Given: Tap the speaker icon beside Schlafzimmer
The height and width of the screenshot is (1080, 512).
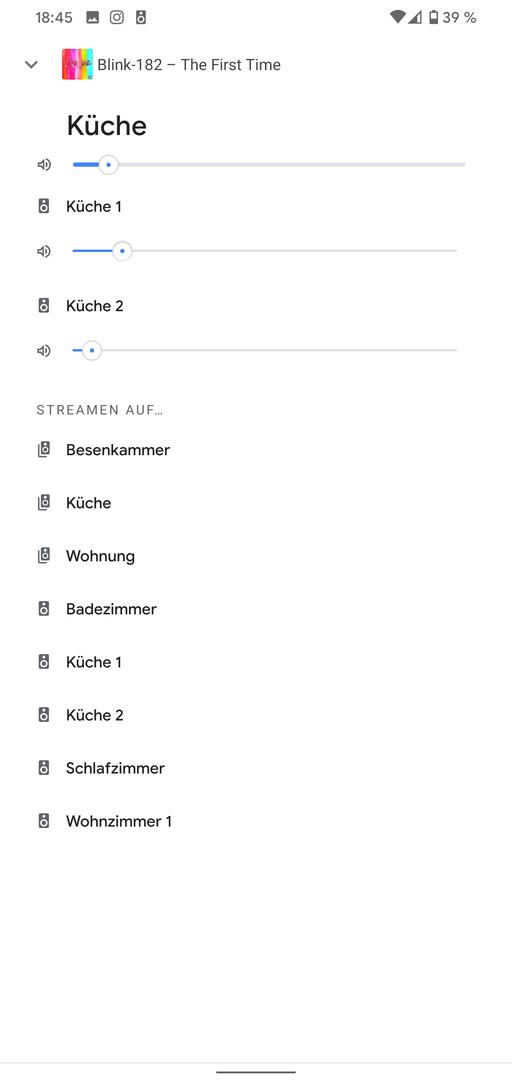Looking at the screenshot, I should pyautogui.click(x=43, y=768).
